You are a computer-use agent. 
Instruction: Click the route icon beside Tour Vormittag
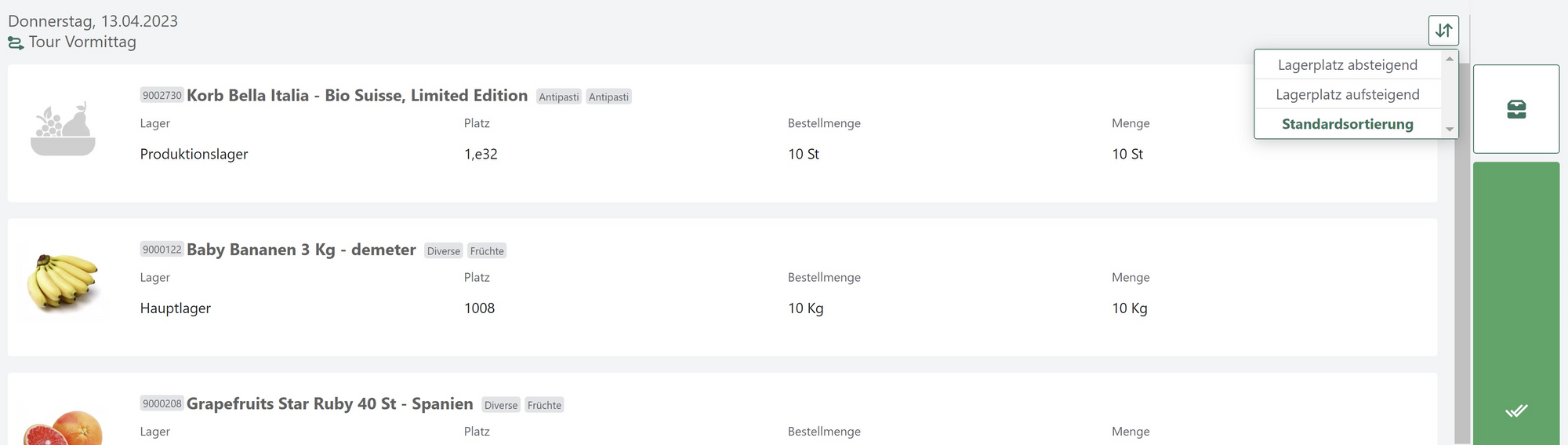(16, 43)
